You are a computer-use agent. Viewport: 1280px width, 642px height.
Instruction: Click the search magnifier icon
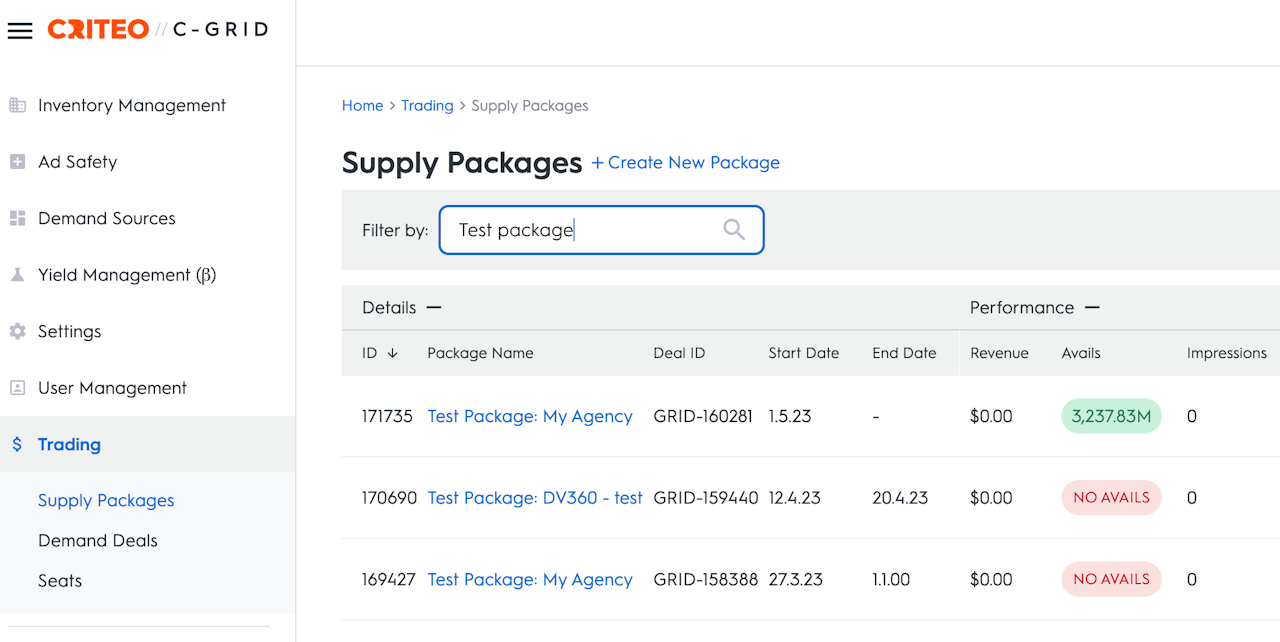(x=734, y=230)
